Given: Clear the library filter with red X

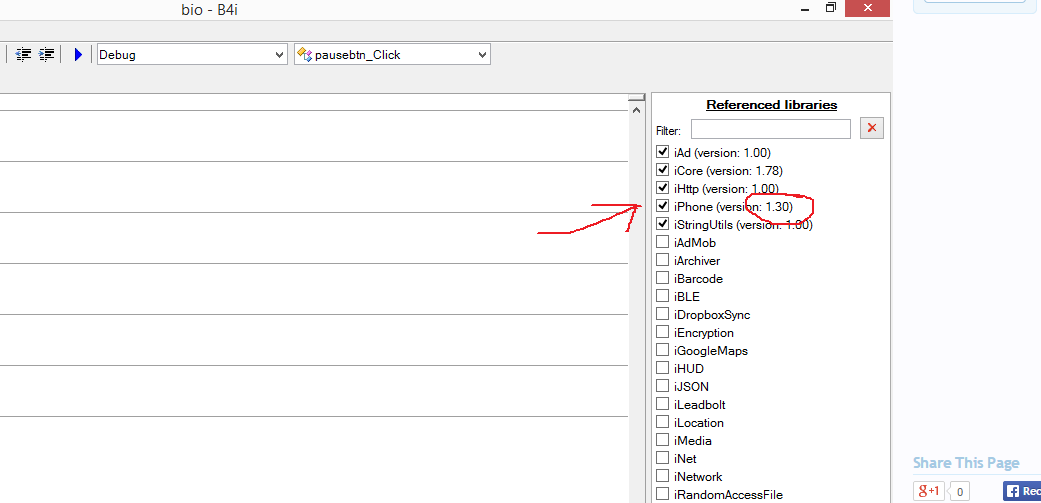Looking at the screenshot, I should pyautogui.click(x=872, y=129).
